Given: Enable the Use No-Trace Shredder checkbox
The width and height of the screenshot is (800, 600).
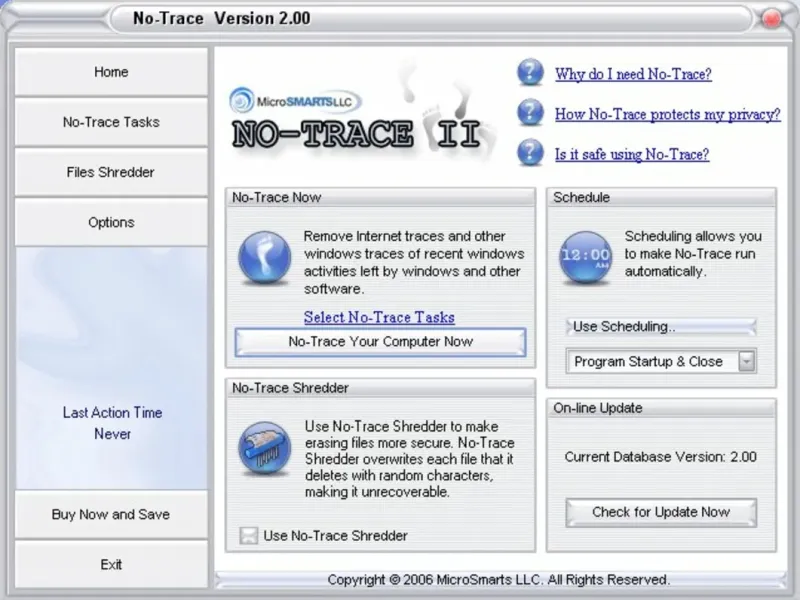Looking at the screenshot, I should point(248,535).
